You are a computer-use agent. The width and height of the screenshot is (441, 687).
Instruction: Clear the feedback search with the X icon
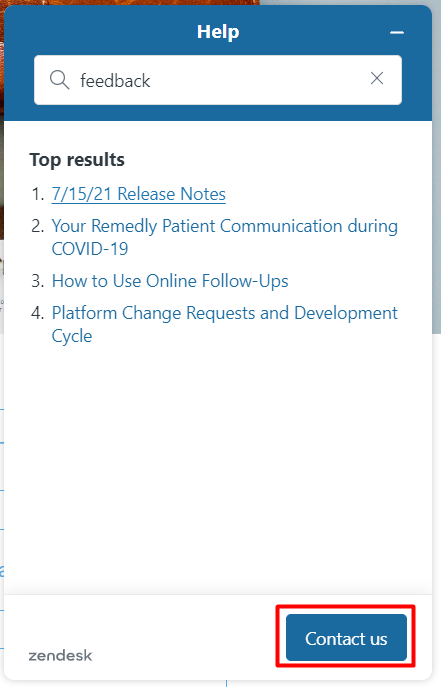[377, 78]
